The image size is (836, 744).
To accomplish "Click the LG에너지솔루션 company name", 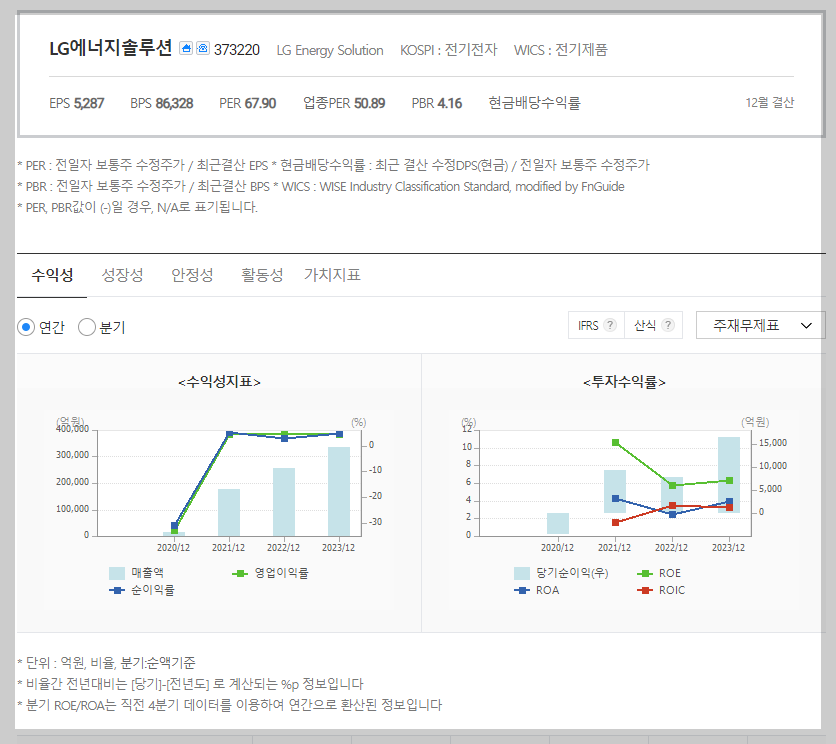I will [x=111, y=49].
